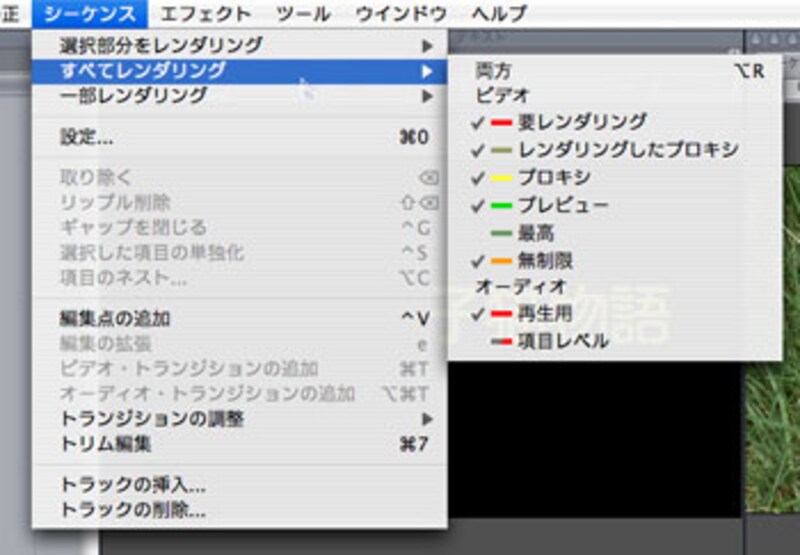Expand 選択部分をレンダリング submenu
This screenshot has width=800, height=555.
[240, 46]
